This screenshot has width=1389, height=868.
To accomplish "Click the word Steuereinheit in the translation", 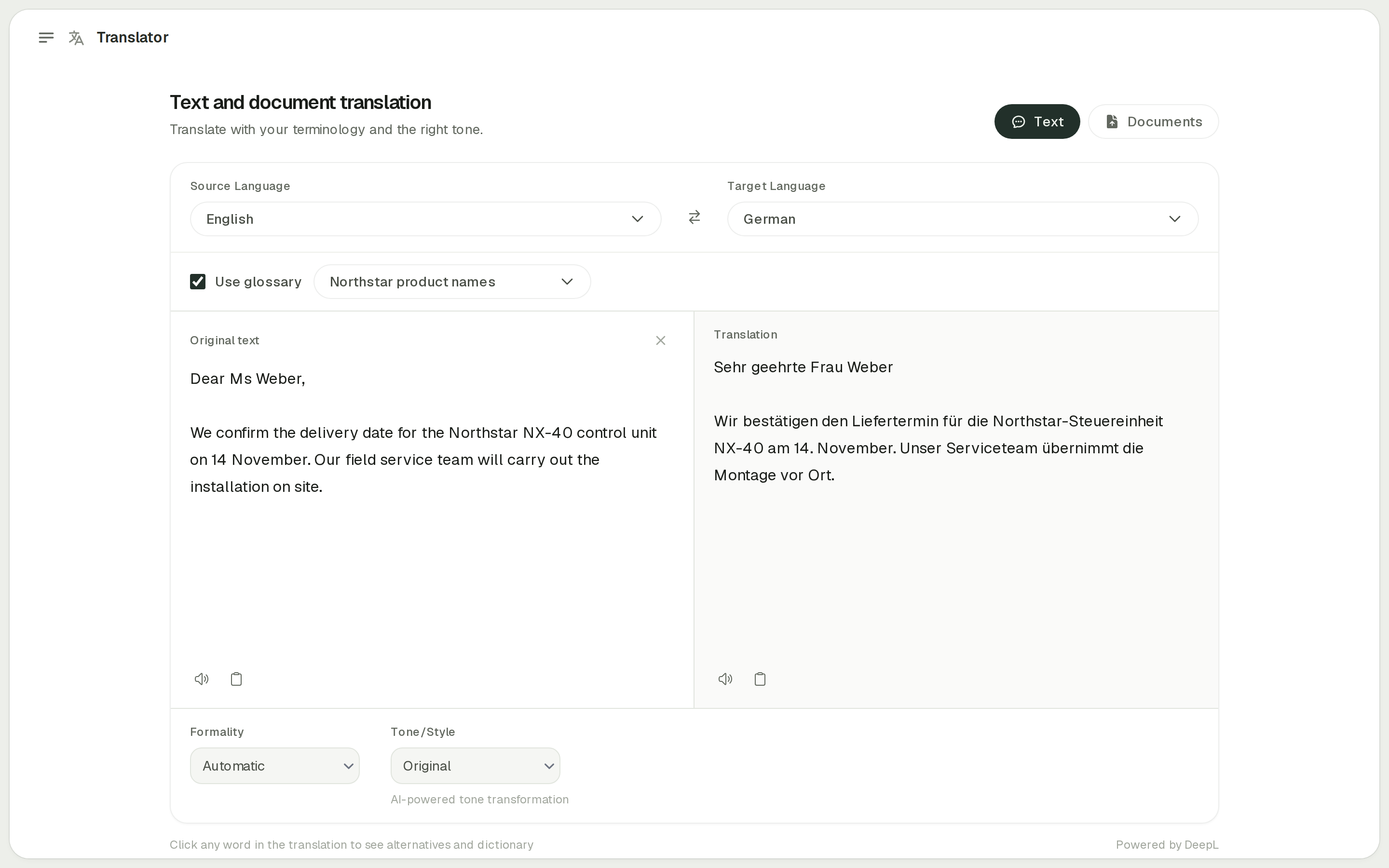I will tap(1116, 421).
